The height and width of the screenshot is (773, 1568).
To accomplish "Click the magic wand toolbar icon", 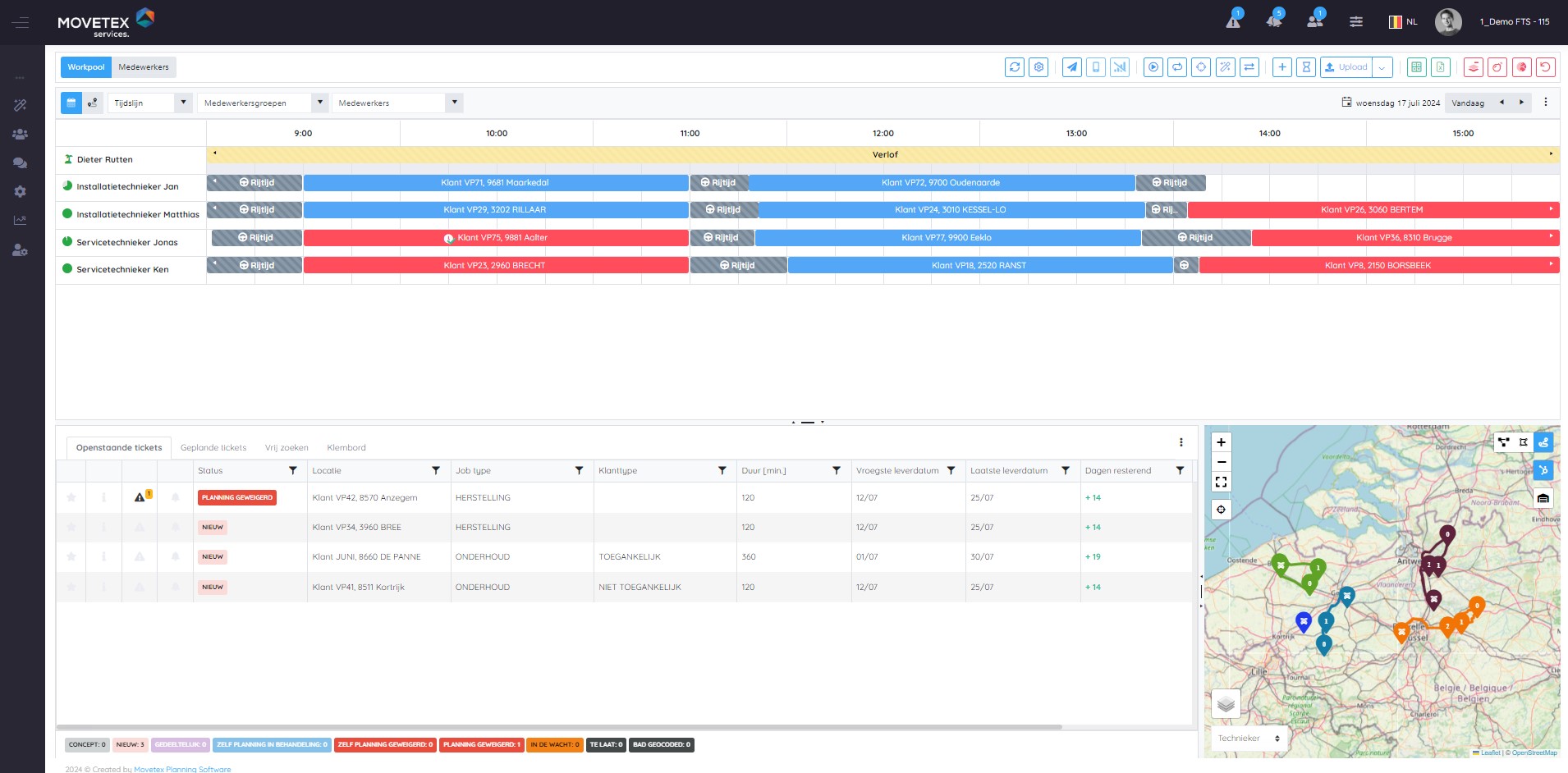I will pyautogui.click(x=1226, y=67).
